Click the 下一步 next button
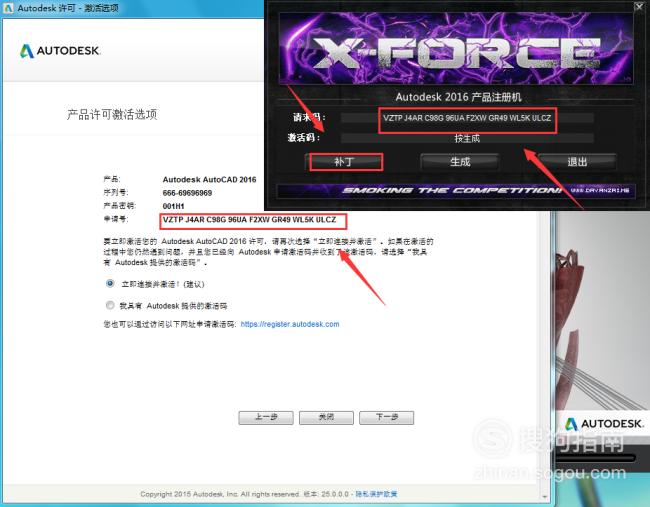This screenshot has height=507, width=650. [386, 417]
